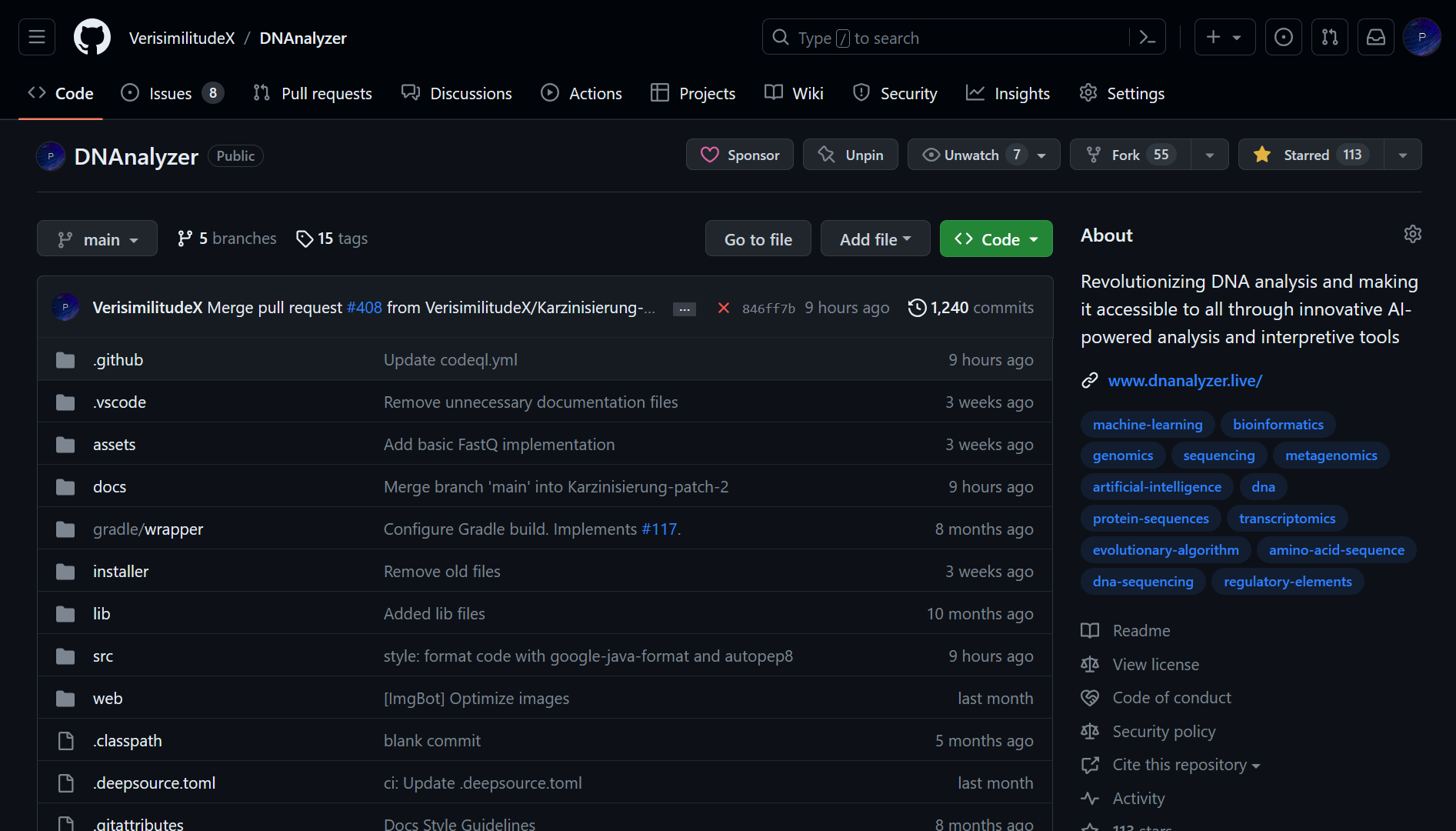Open issue #117 link in gradle row
1456x831 pixels.
(659, 529)
